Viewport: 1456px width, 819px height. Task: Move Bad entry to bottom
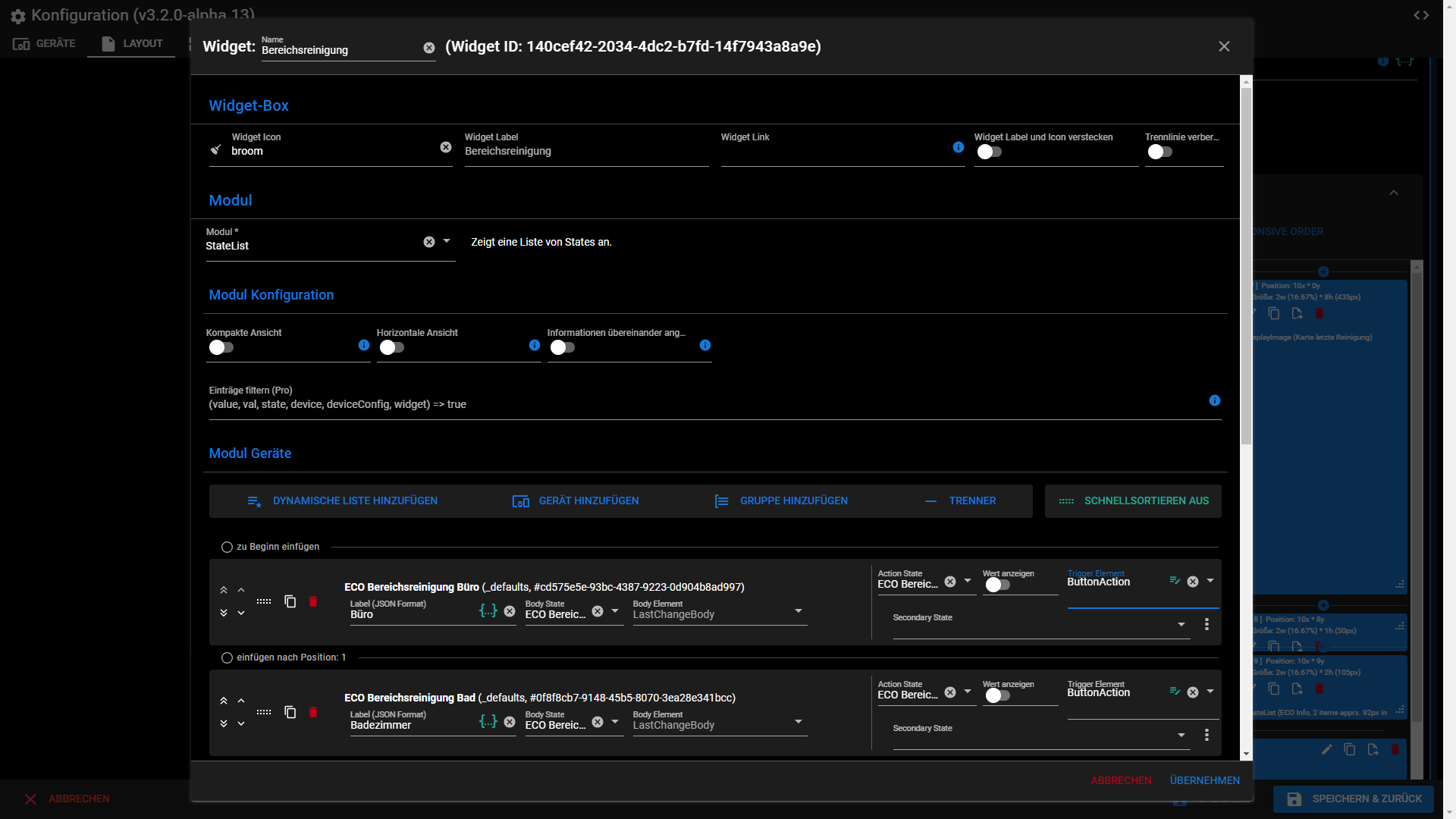coord(224,723)
